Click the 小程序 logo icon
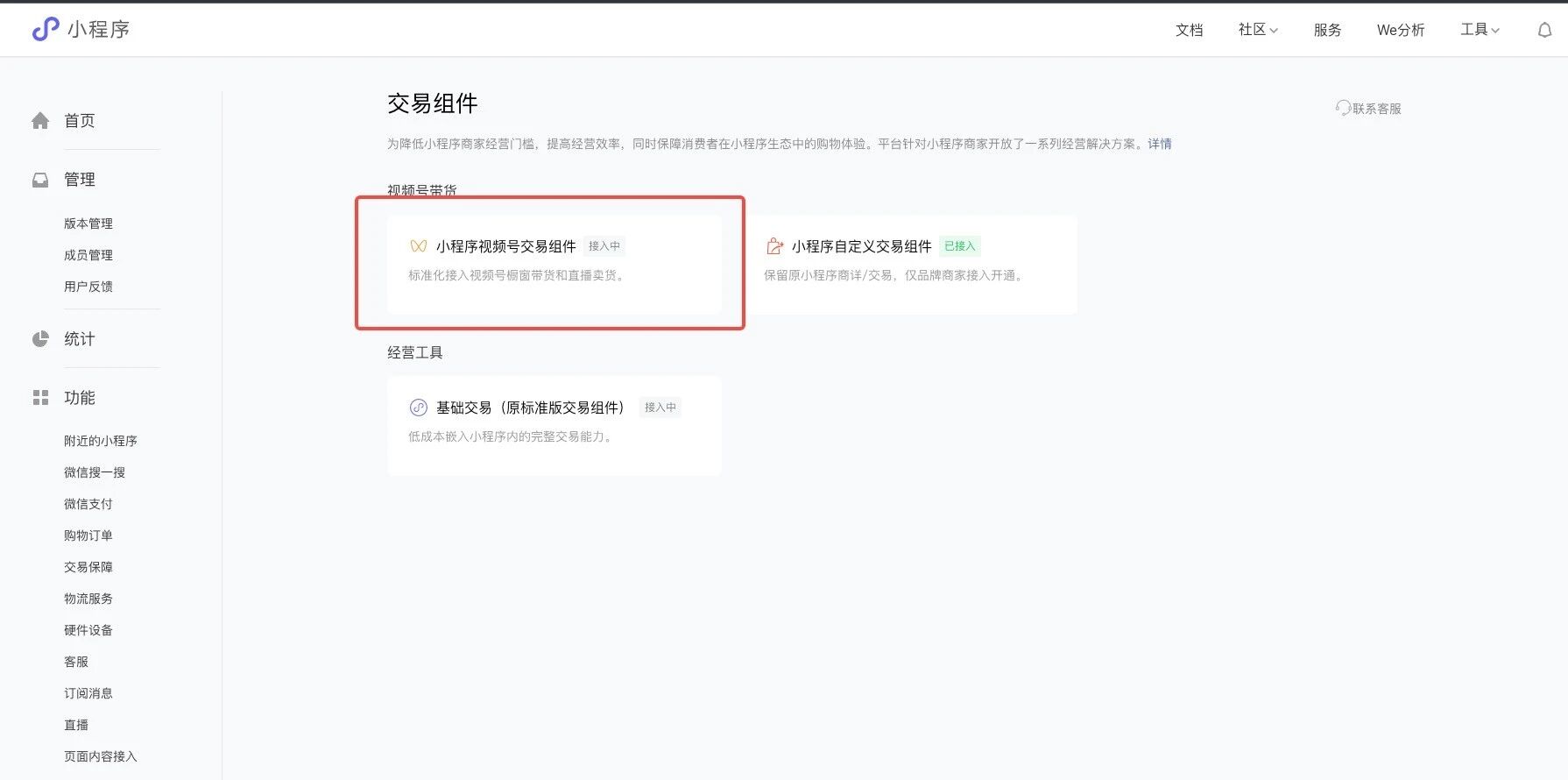 point(46,29)
